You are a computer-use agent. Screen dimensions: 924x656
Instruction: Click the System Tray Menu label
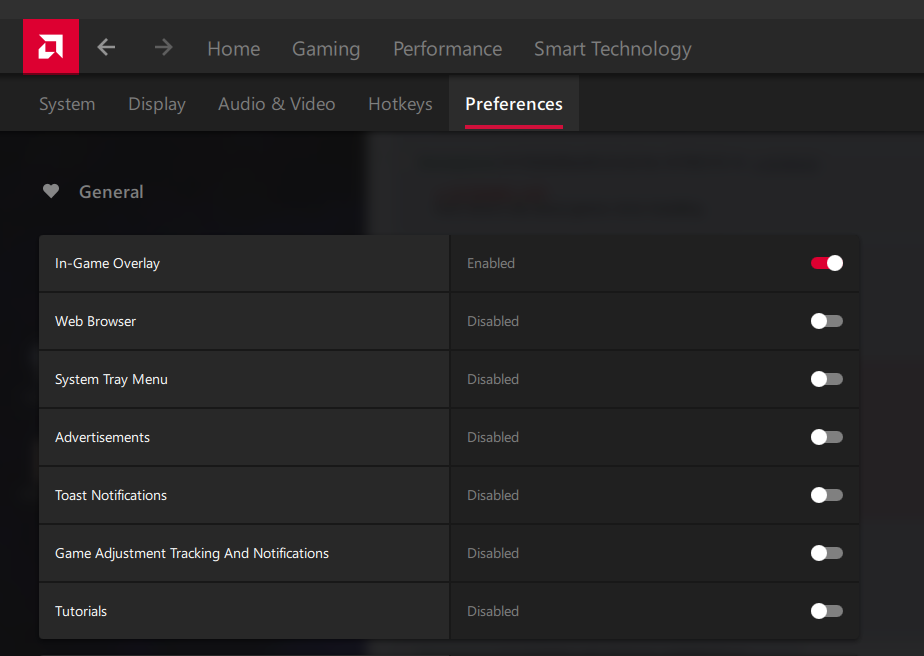click(111, 380)
